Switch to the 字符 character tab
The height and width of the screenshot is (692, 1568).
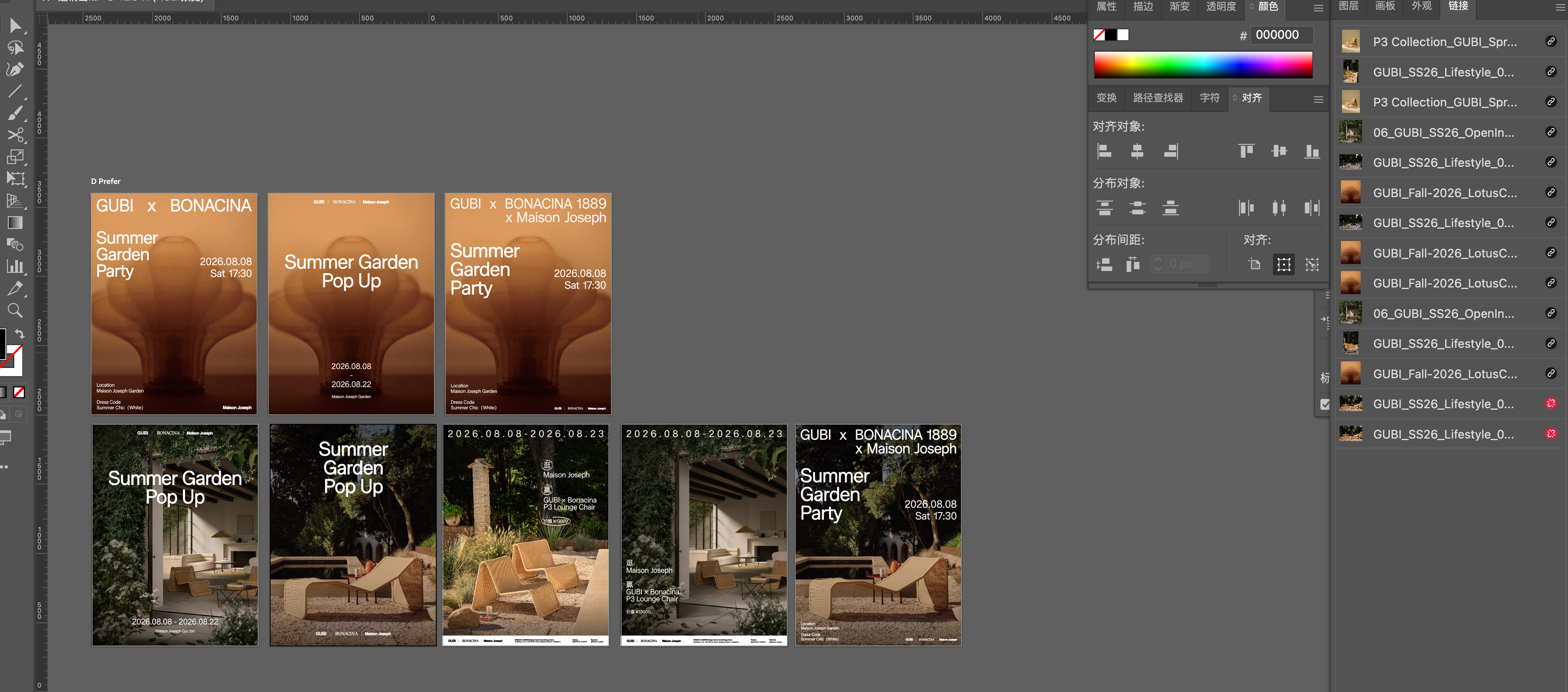click(1210, 98)
